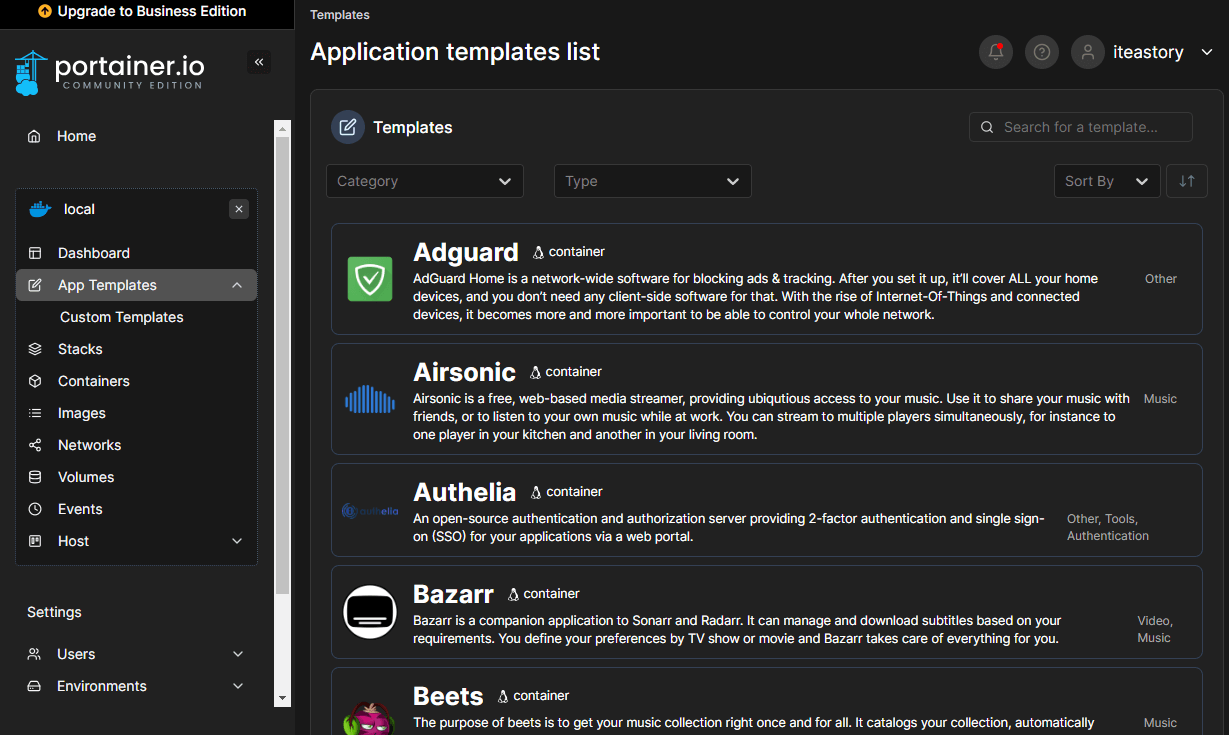This screenshot has width=1229, height=735.
Task: Click the Users people icon
Action: (34, 654)
